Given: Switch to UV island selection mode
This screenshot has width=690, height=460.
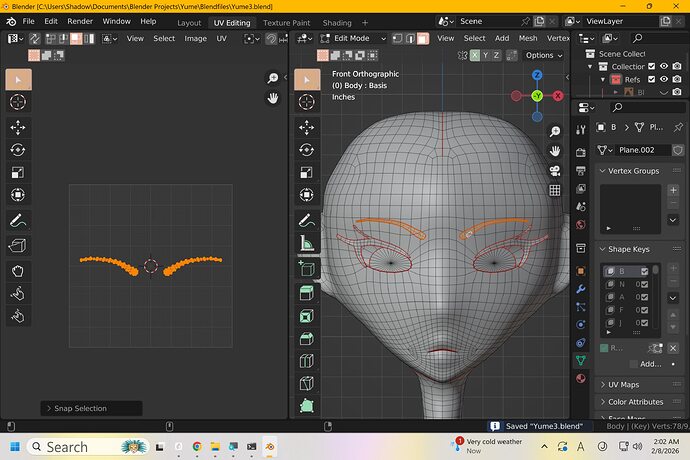Looking at the screenshot, I should click(x=89, y=39).
